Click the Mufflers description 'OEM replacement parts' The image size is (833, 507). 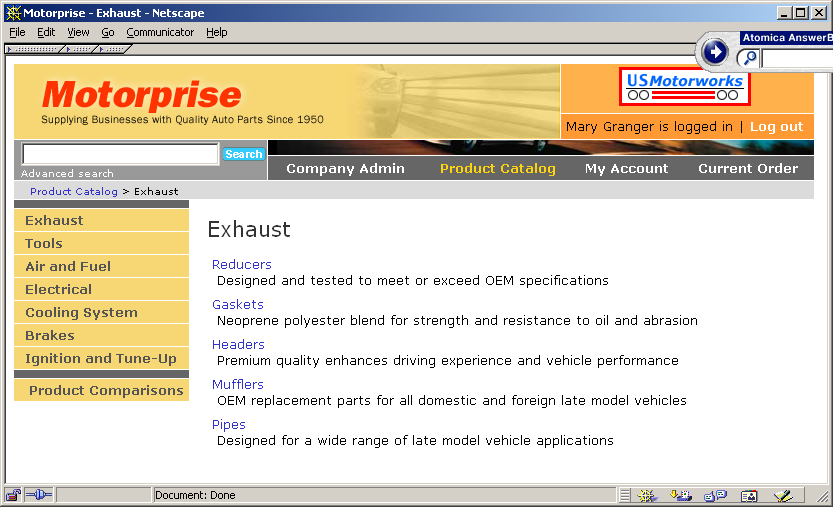pos(452,400)
